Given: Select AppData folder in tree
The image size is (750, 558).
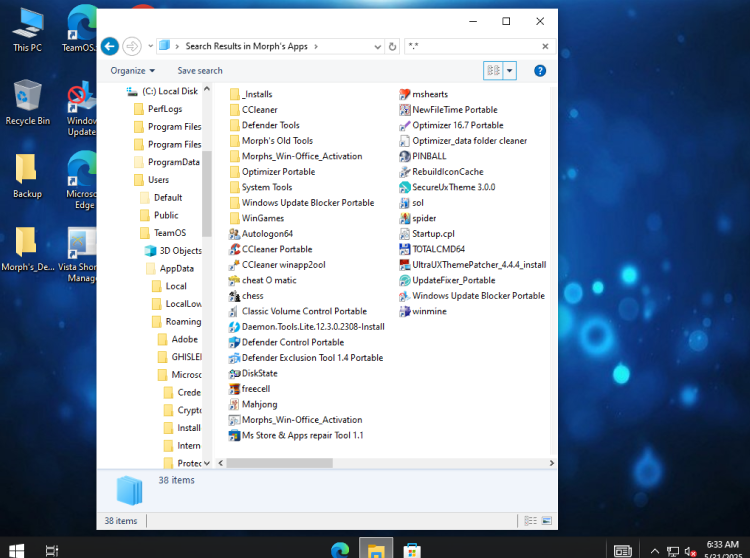Looking at the screenshot, I should click(x=170, y=268).
